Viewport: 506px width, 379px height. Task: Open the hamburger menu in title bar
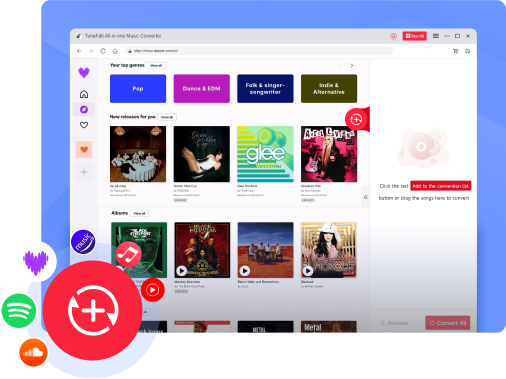(436, 36)
